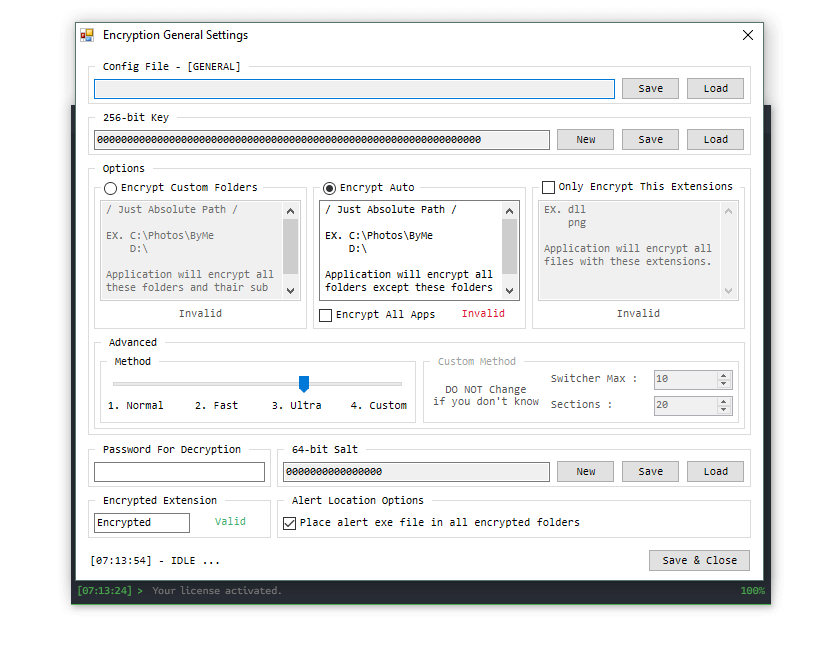Increase the Switcher Max value
This screenshot has width=822, height=659.
point(724,376)
